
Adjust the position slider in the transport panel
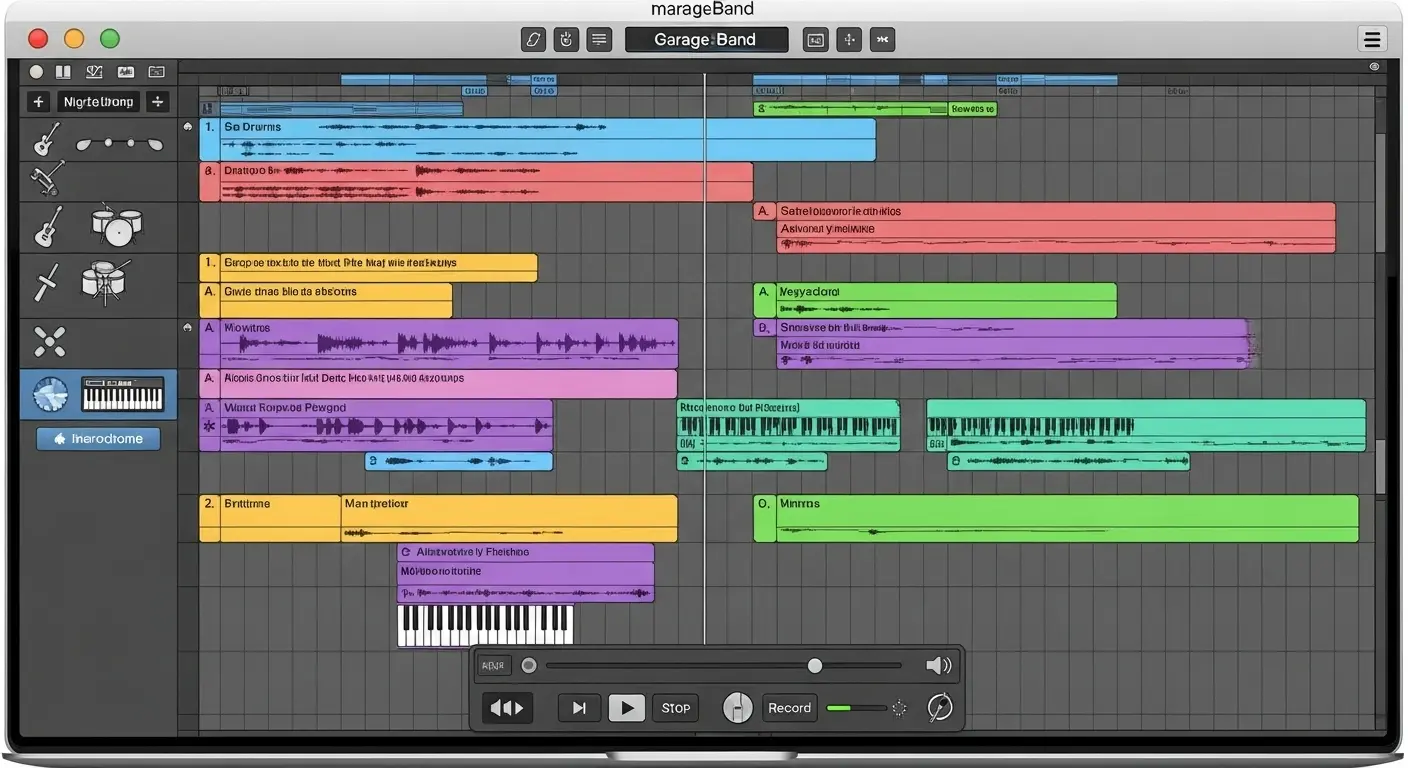click(x=724, y=665)
